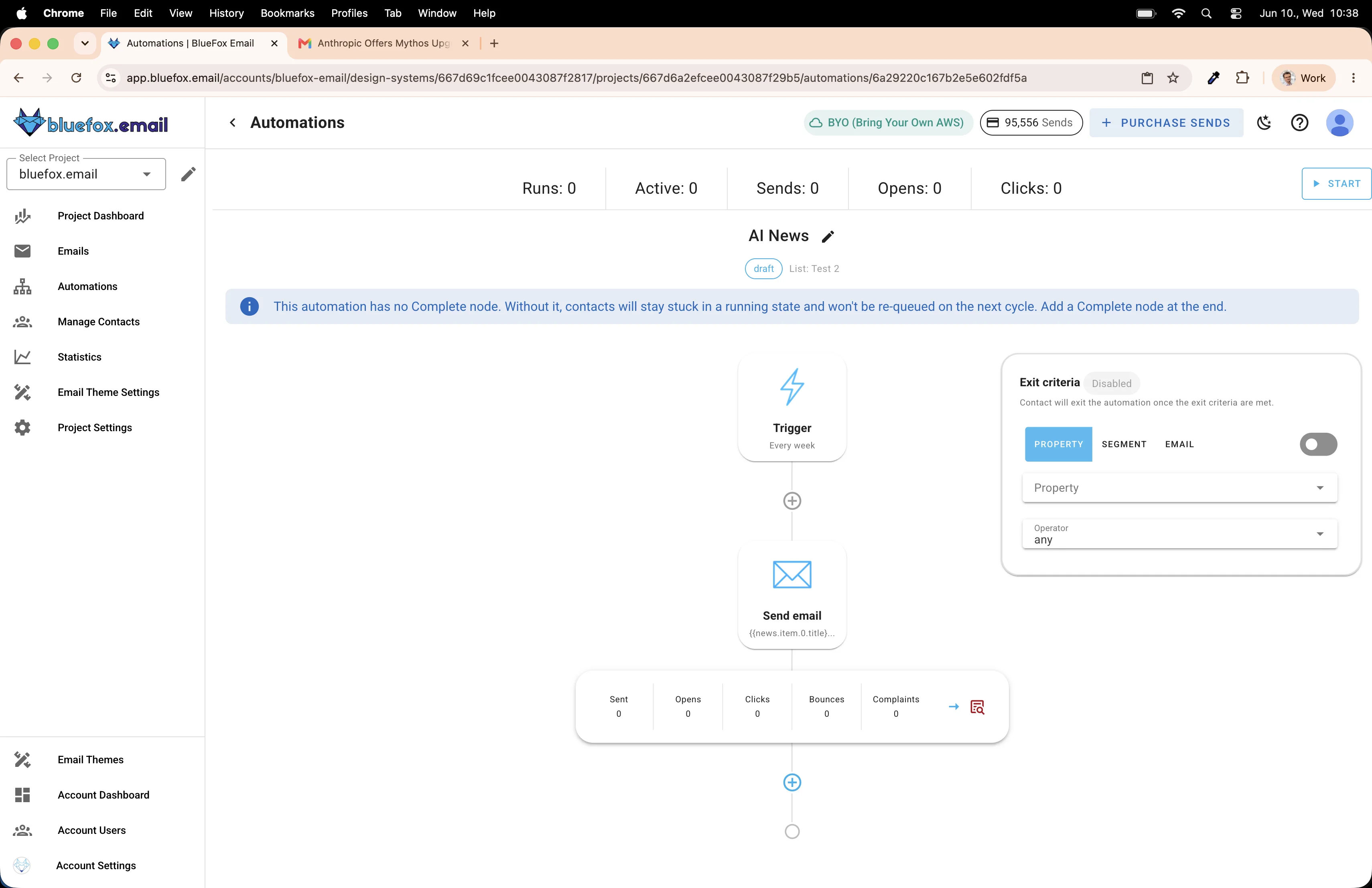Image resolution: width=1372 pixels, height=888 pixels.
Task: Click the Chrome address bar URL
Action: coord(576,78)
